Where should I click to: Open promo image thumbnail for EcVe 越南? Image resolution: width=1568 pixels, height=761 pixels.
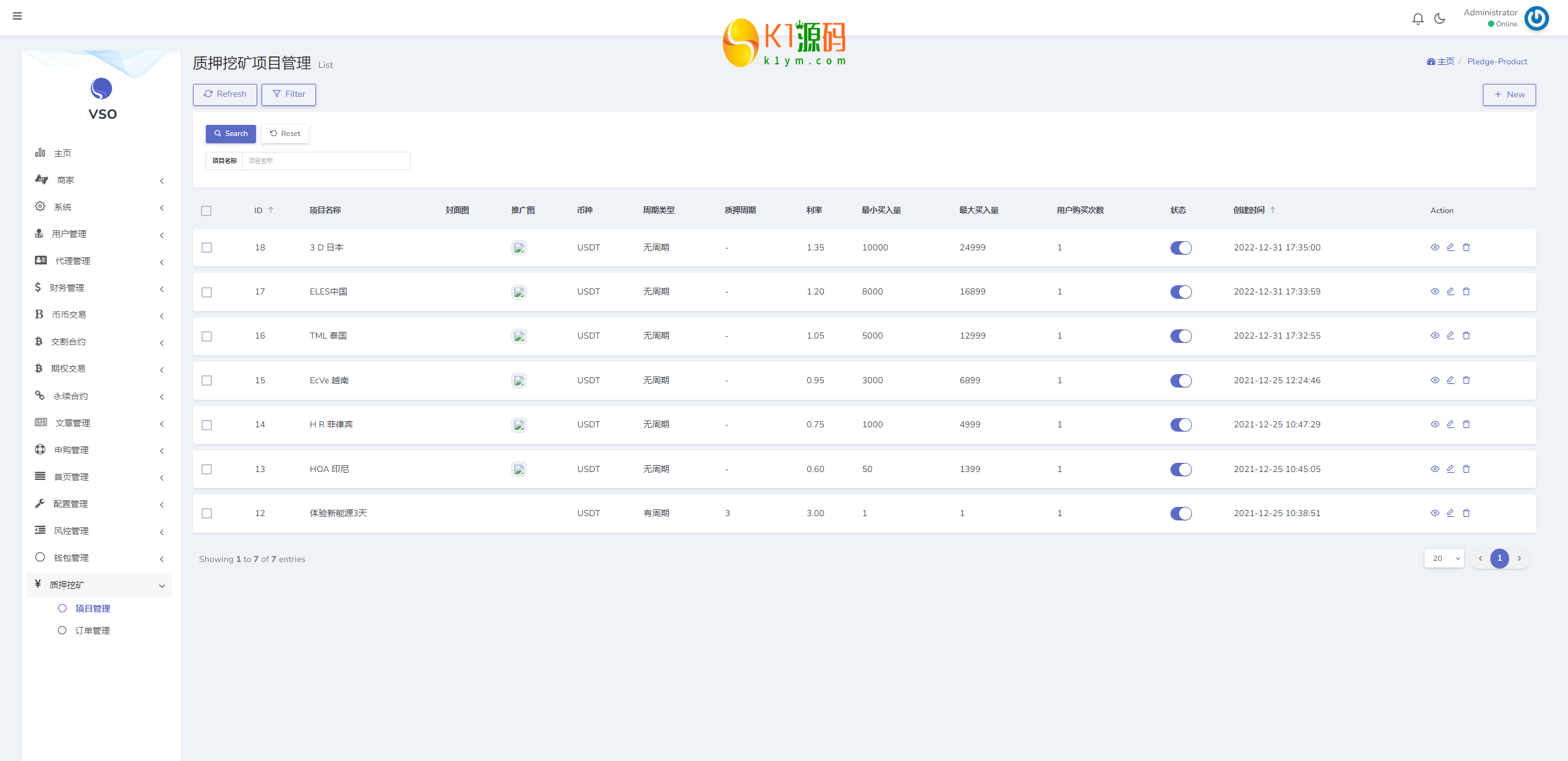[x=519, y=381]
